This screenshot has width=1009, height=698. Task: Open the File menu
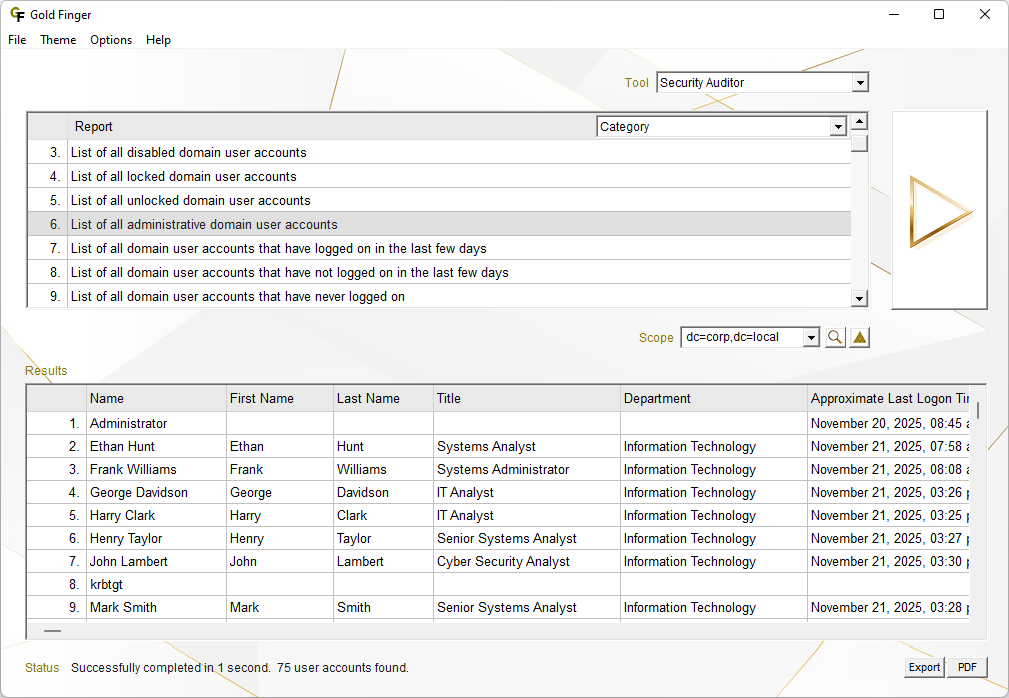(17, 40)
